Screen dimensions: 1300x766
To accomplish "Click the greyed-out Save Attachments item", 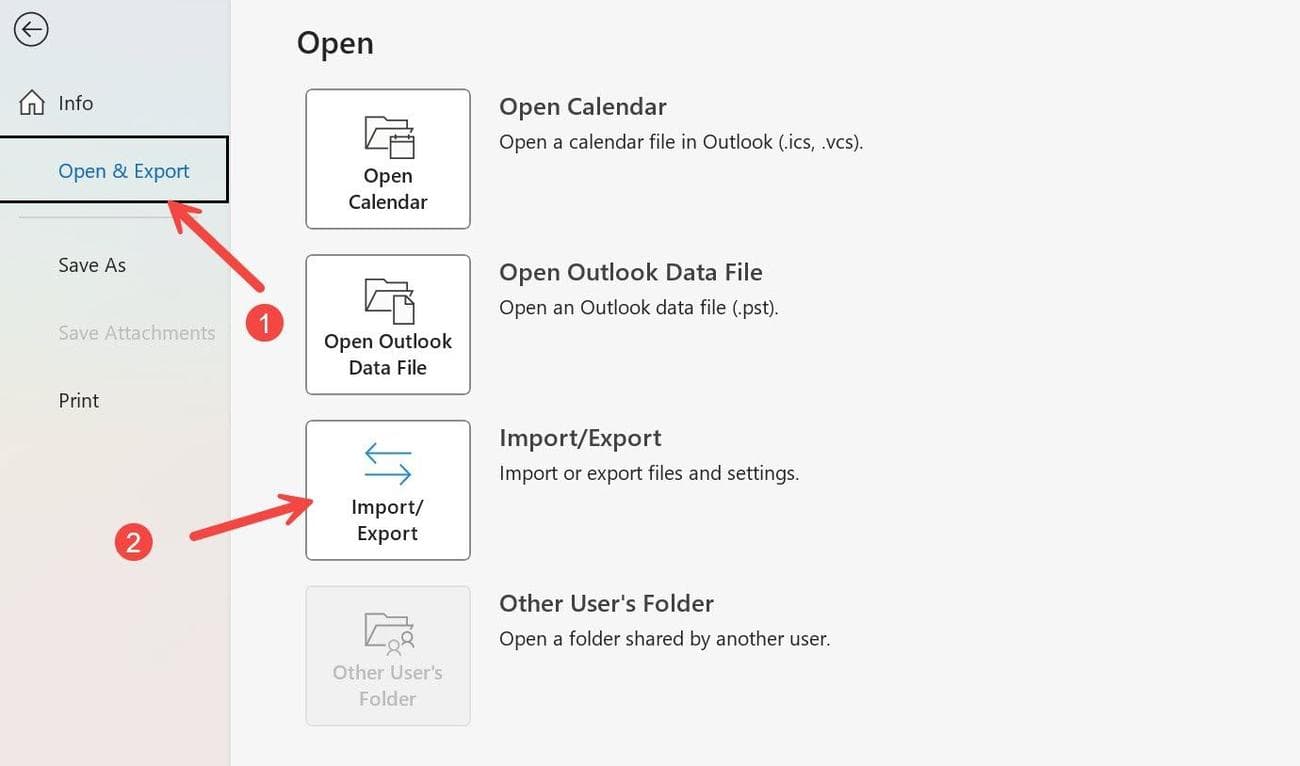I will pos(136,333).
